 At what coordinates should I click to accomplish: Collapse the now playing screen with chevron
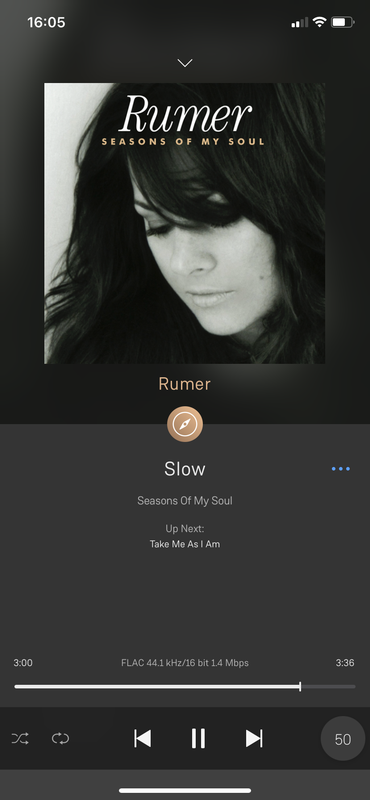185,63
